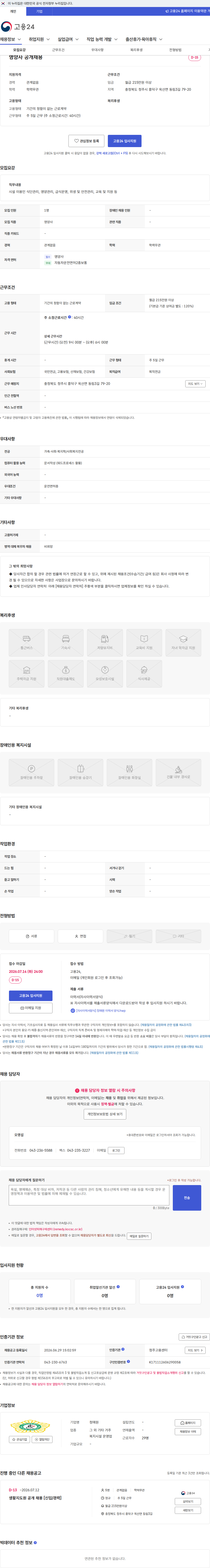
Task: Click the 고용24 홈페이지 이용약관 announcement
Action: [x=187, y=11]
